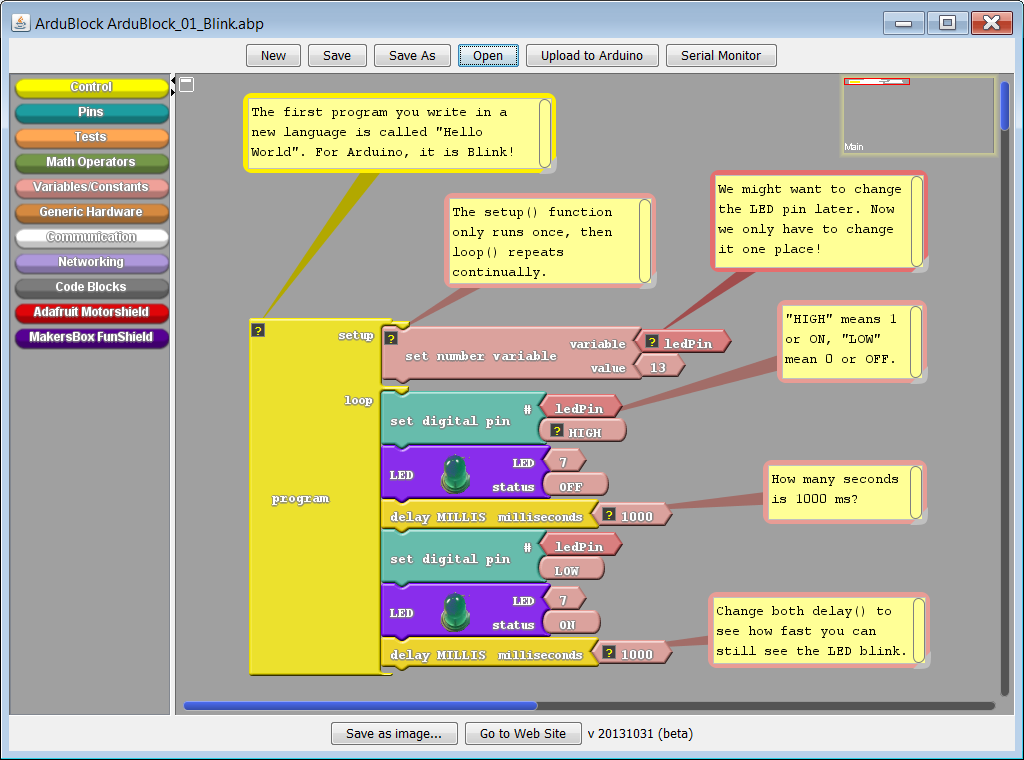Click the Upload to Arduino button
This screenshot has width=1024, height=760.
592,55
